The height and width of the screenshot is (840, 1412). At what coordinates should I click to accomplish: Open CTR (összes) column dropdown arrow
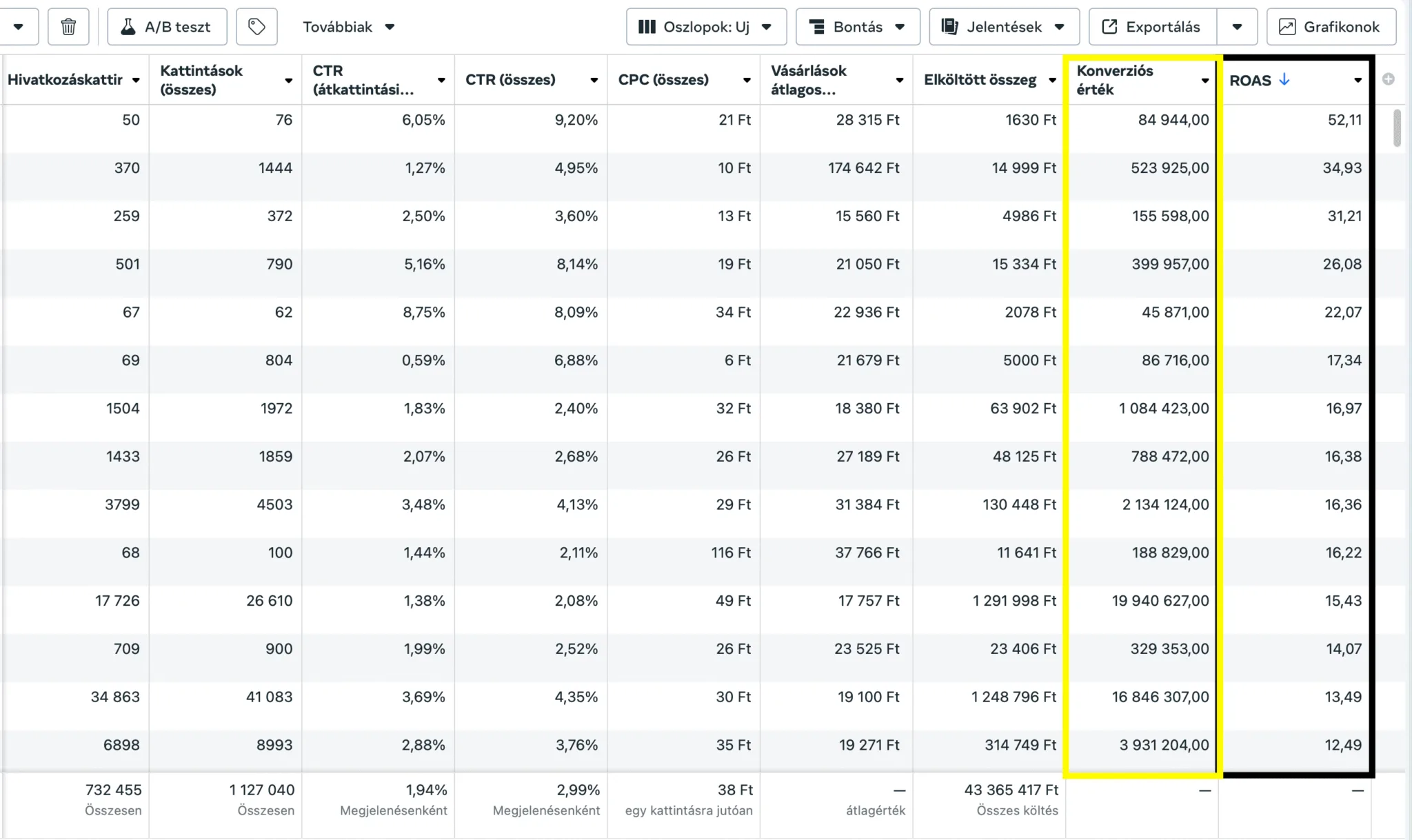coord(594,81)
